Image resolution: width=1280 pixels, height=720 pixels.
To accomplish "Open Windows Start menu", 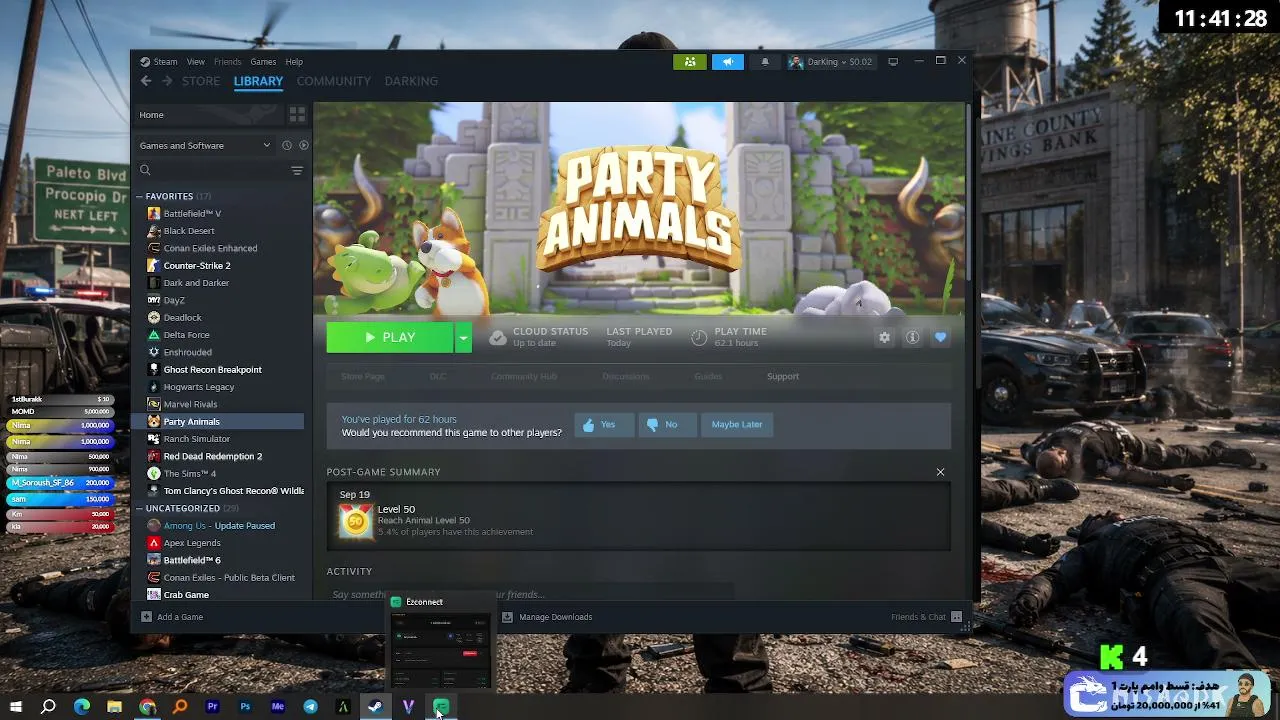I will pos(15,707).
